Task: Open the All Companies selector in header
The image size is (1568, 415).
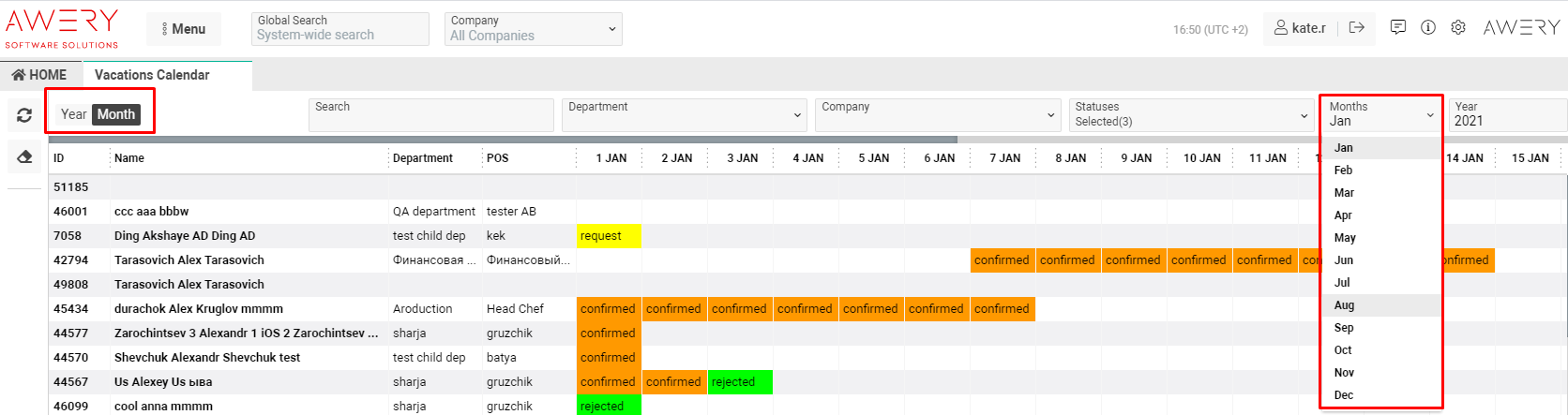Action: point(534,29)
